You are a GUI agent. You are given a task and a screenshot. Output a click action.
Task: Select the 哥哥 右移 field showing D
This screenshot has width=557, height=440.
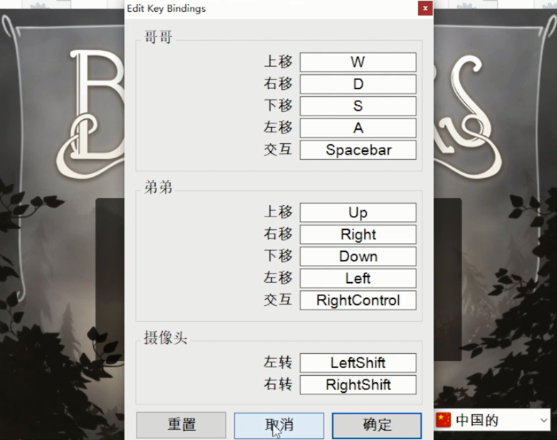pyautogui.click(x=358, y=84)
